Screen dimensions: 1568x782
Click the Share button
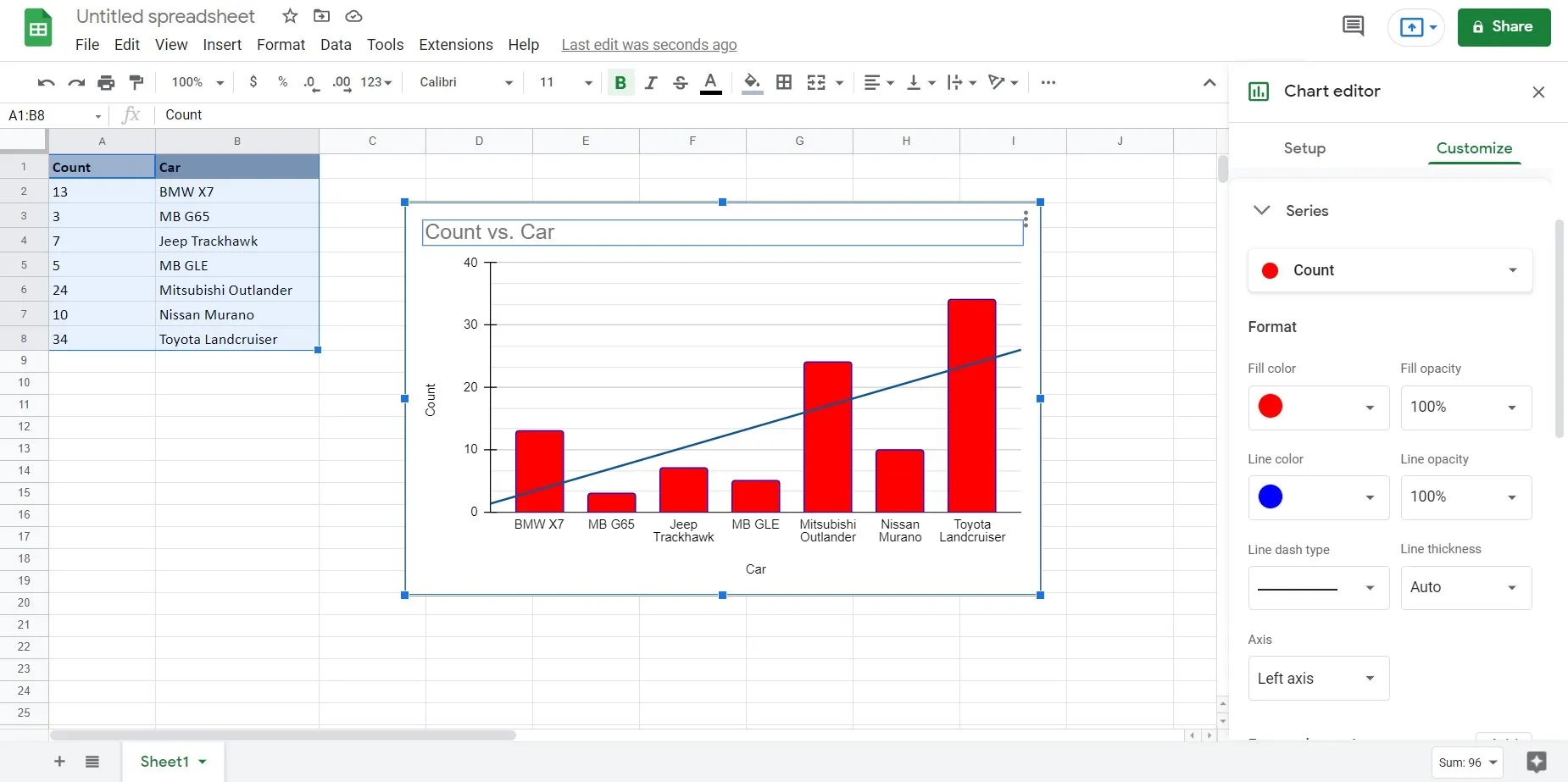coord(1504,27)
